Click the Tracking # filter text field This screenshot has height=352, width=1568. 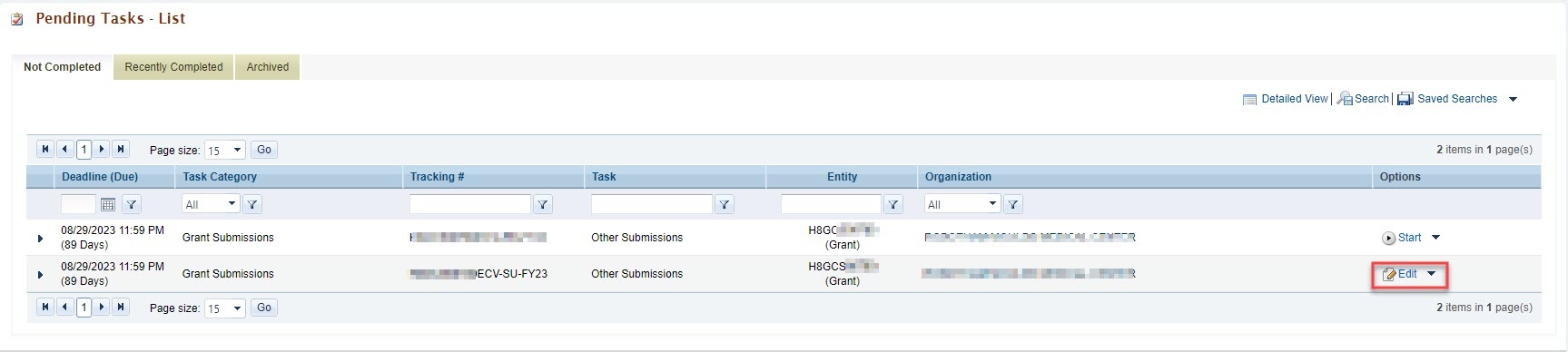pos(470,204)
